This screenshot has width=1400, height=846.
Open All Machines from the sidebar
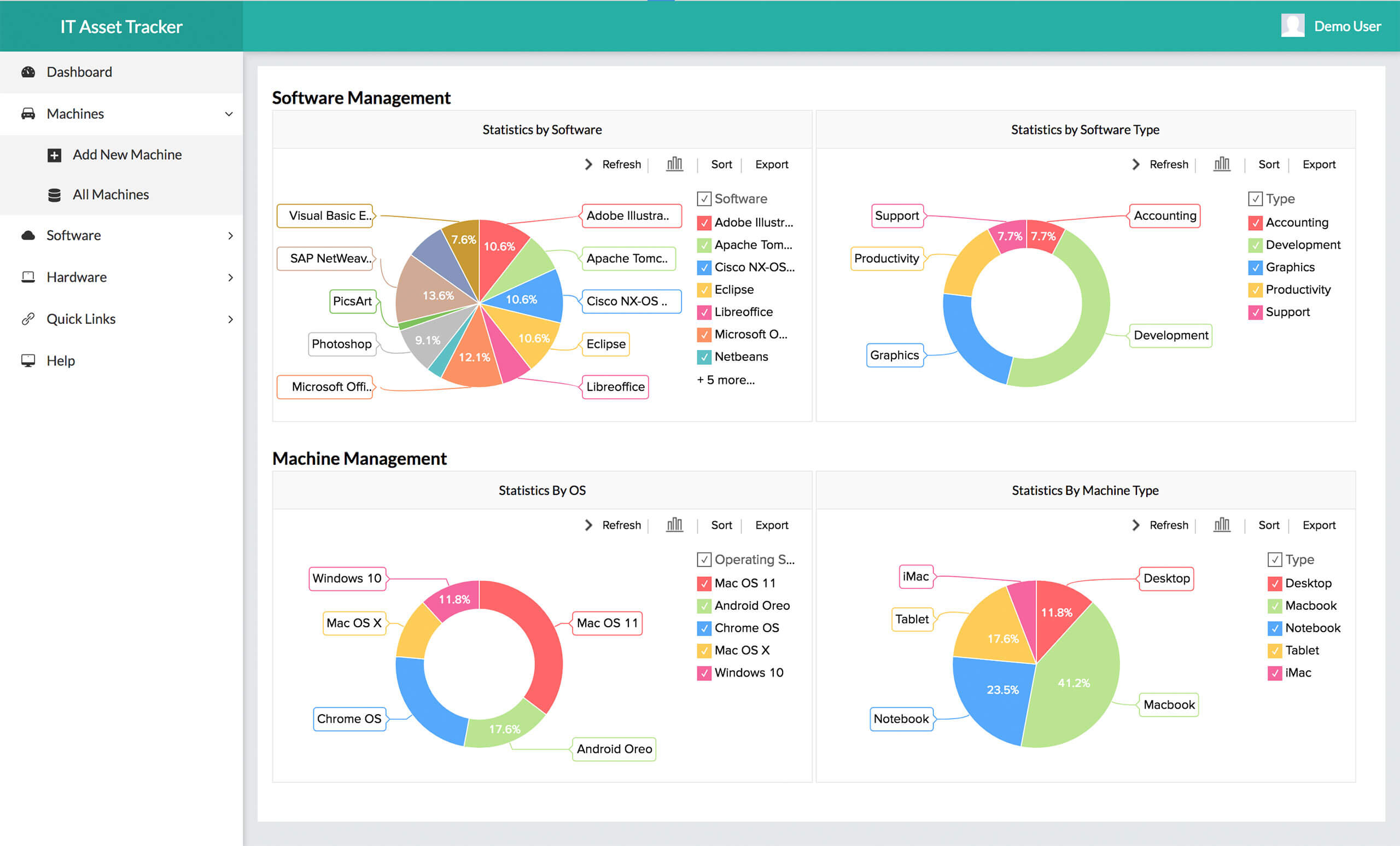110,194
